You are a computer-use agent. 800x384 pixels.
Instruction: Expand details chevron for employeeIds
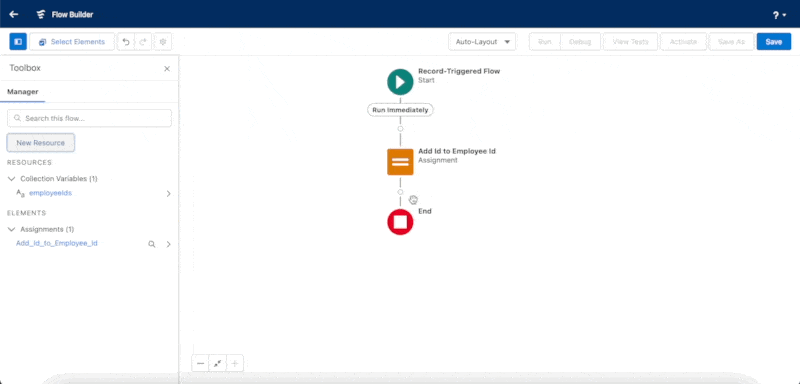pyautogui.click(x=168, y=194)
